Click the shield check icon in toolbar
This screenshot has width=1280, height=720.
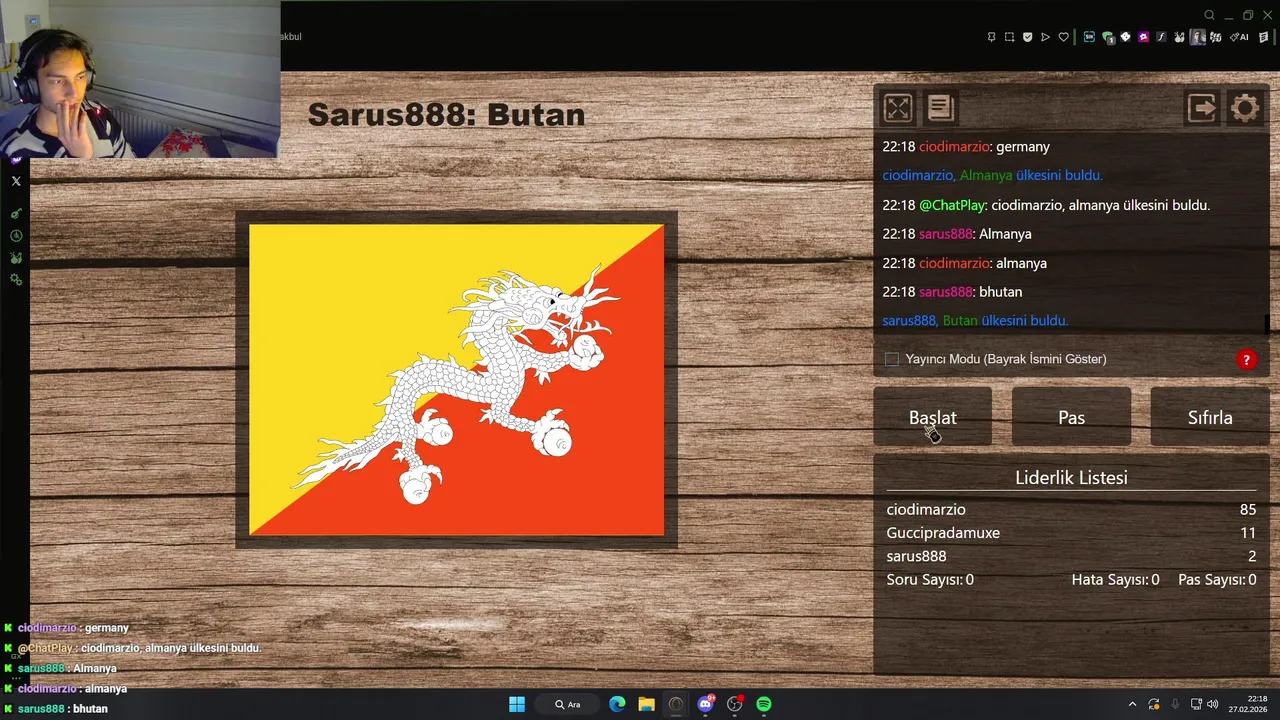[1027, 37]
